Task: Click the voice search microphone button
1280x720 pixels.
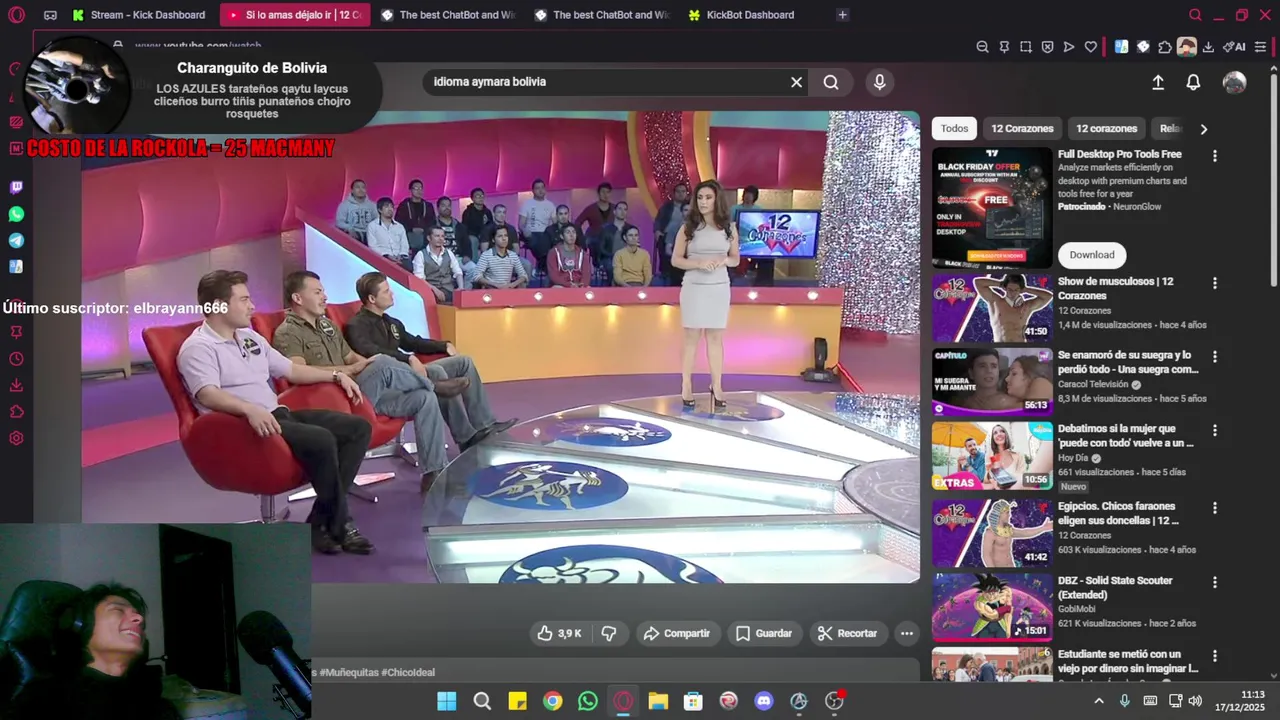Action: [879, 82]
